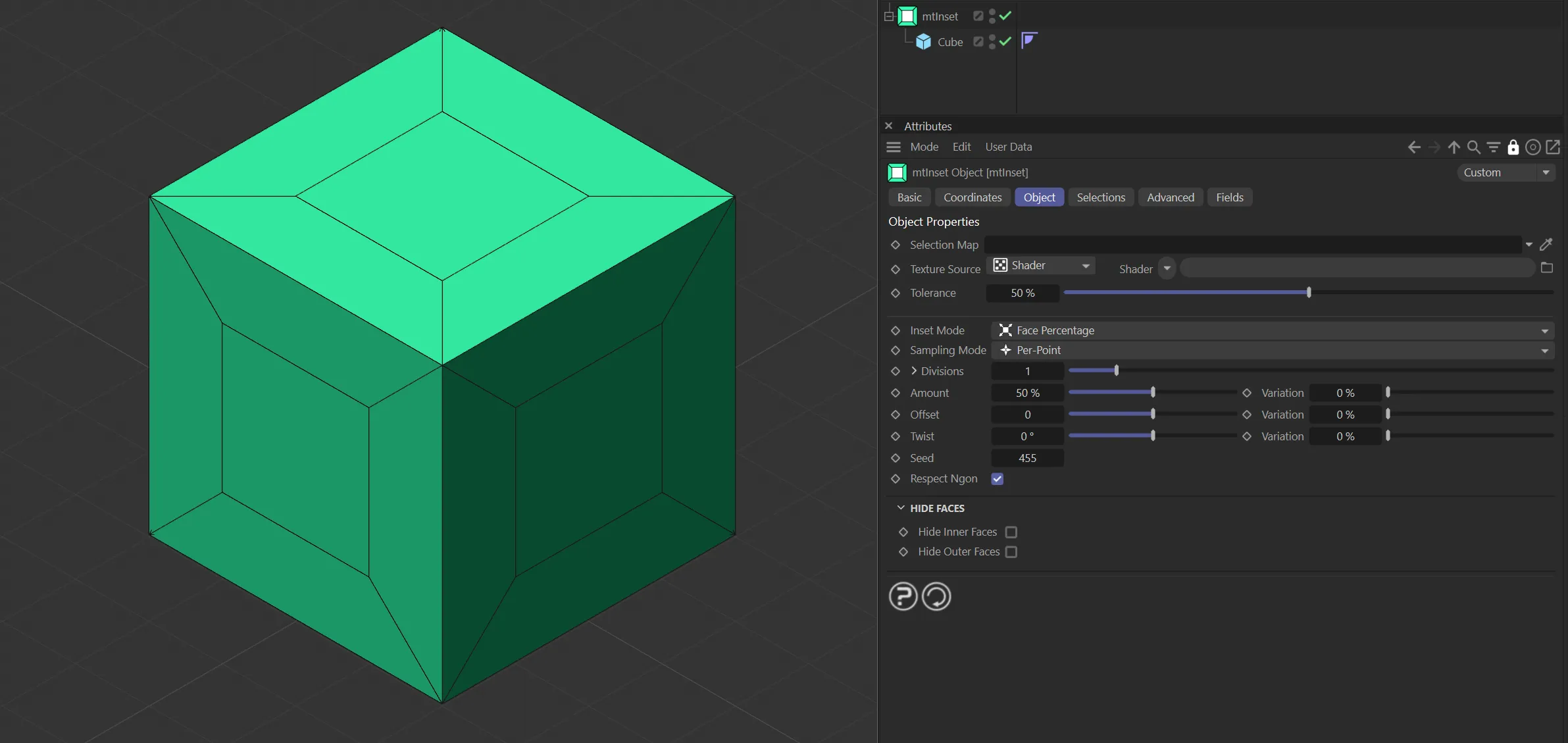Click the circular reset arrow icon
1568x743 pixels.
pos(936,596)
